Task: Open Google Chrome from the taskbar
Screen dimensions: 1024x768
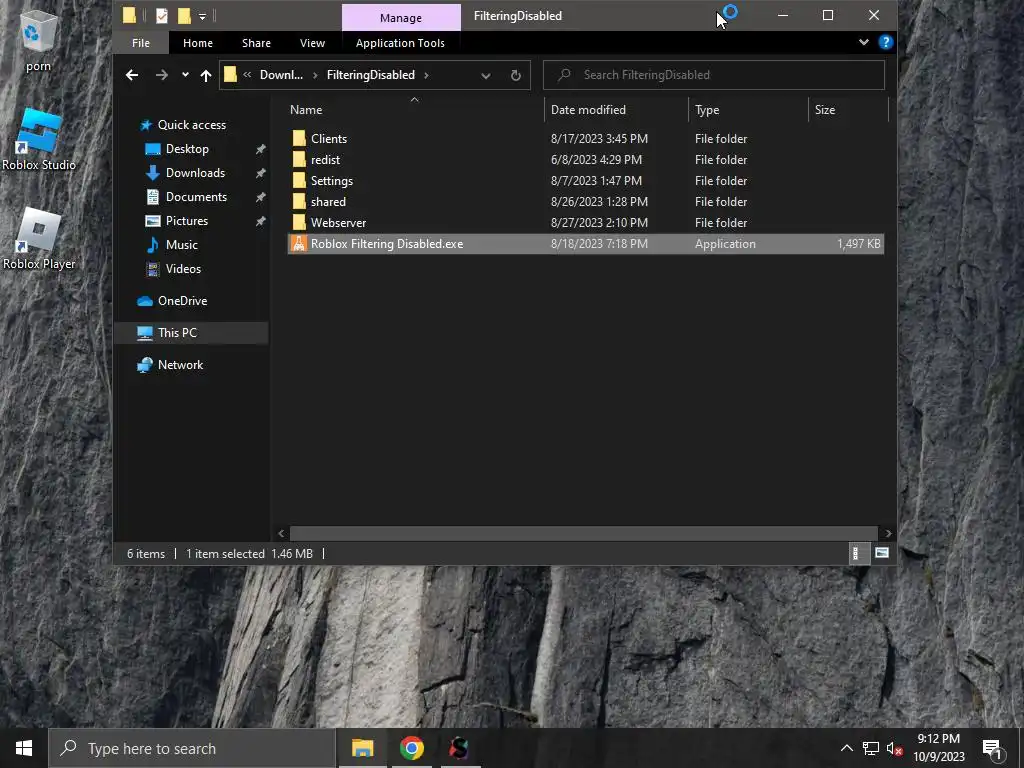Action: click(411, 748)
